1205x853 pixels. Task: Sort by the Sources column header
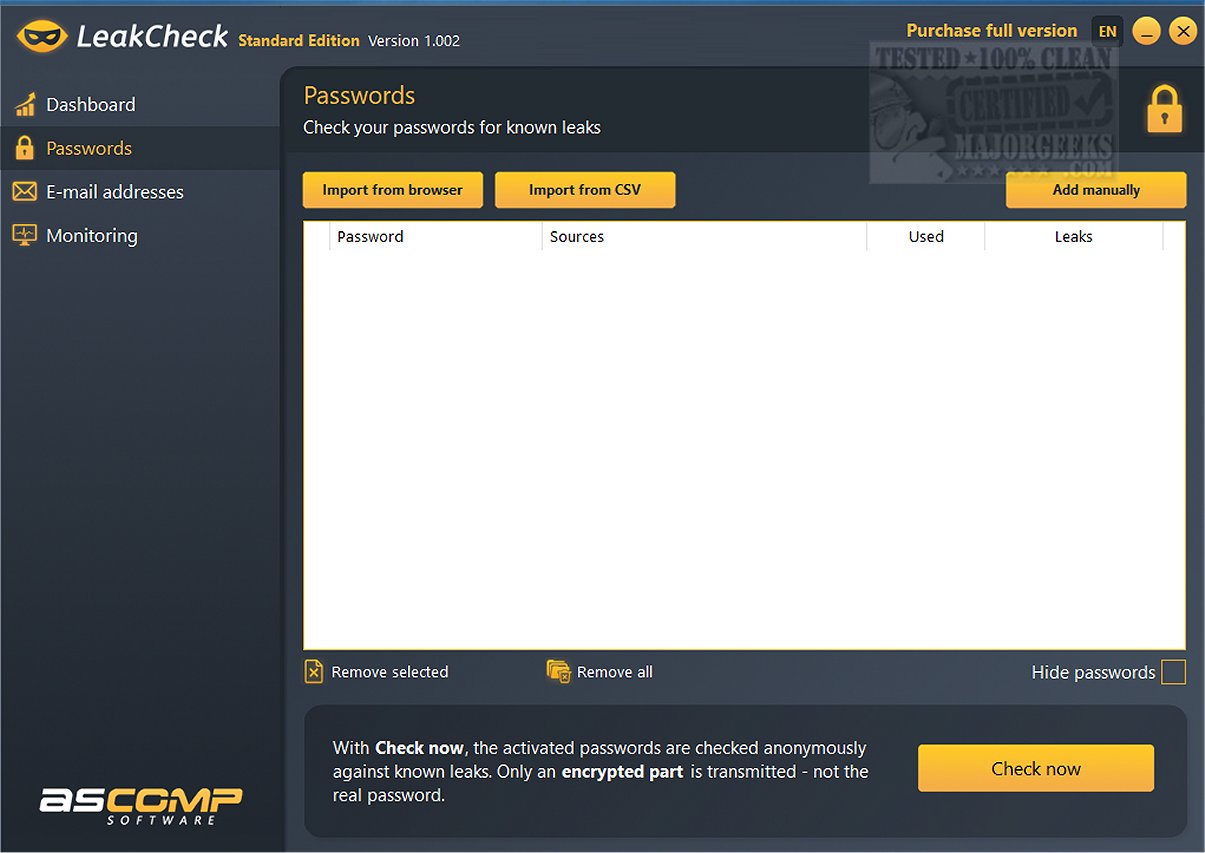tap(704, 237)
